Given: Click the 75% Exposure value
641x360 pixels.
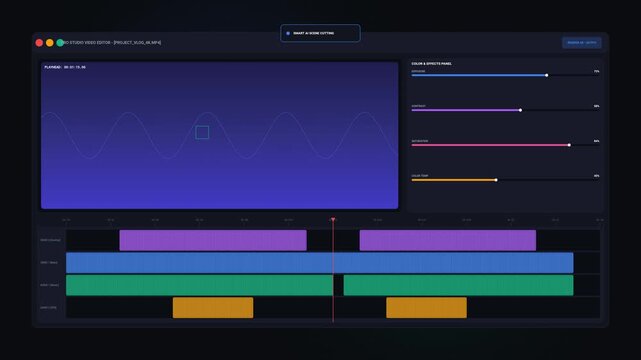Looking at the screenshot, I should click(596, 72).
